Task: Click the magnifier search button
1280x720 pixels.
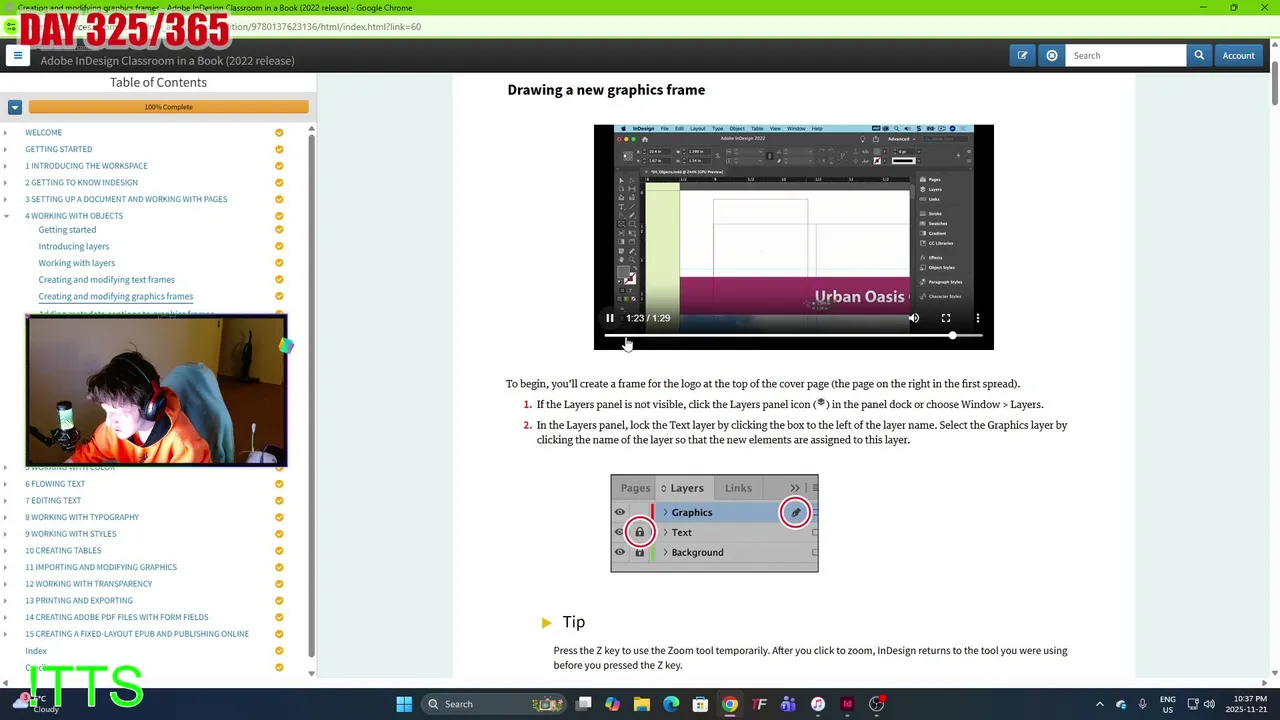Action: [1199, 56]
